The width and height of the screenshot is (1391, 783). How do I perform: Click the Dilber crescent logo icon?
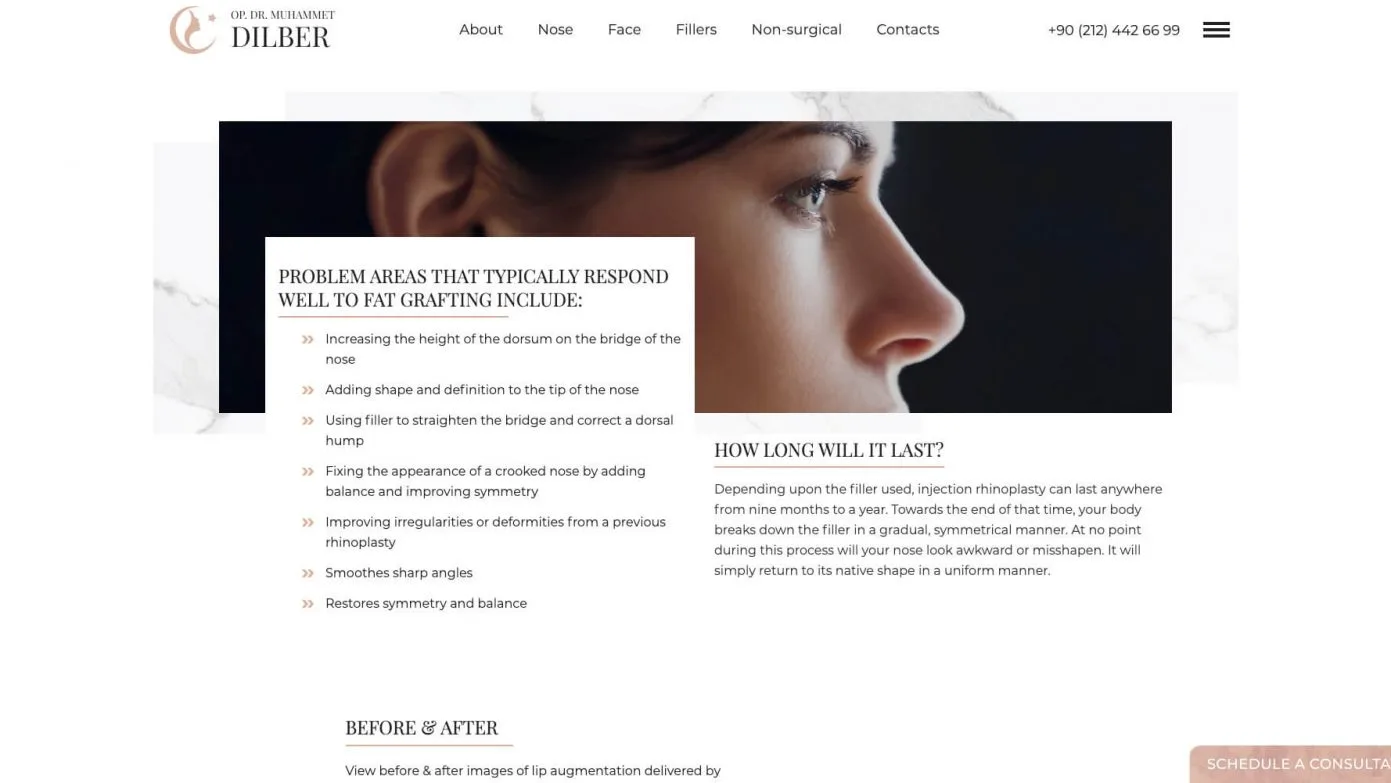[x=192, y=30]
